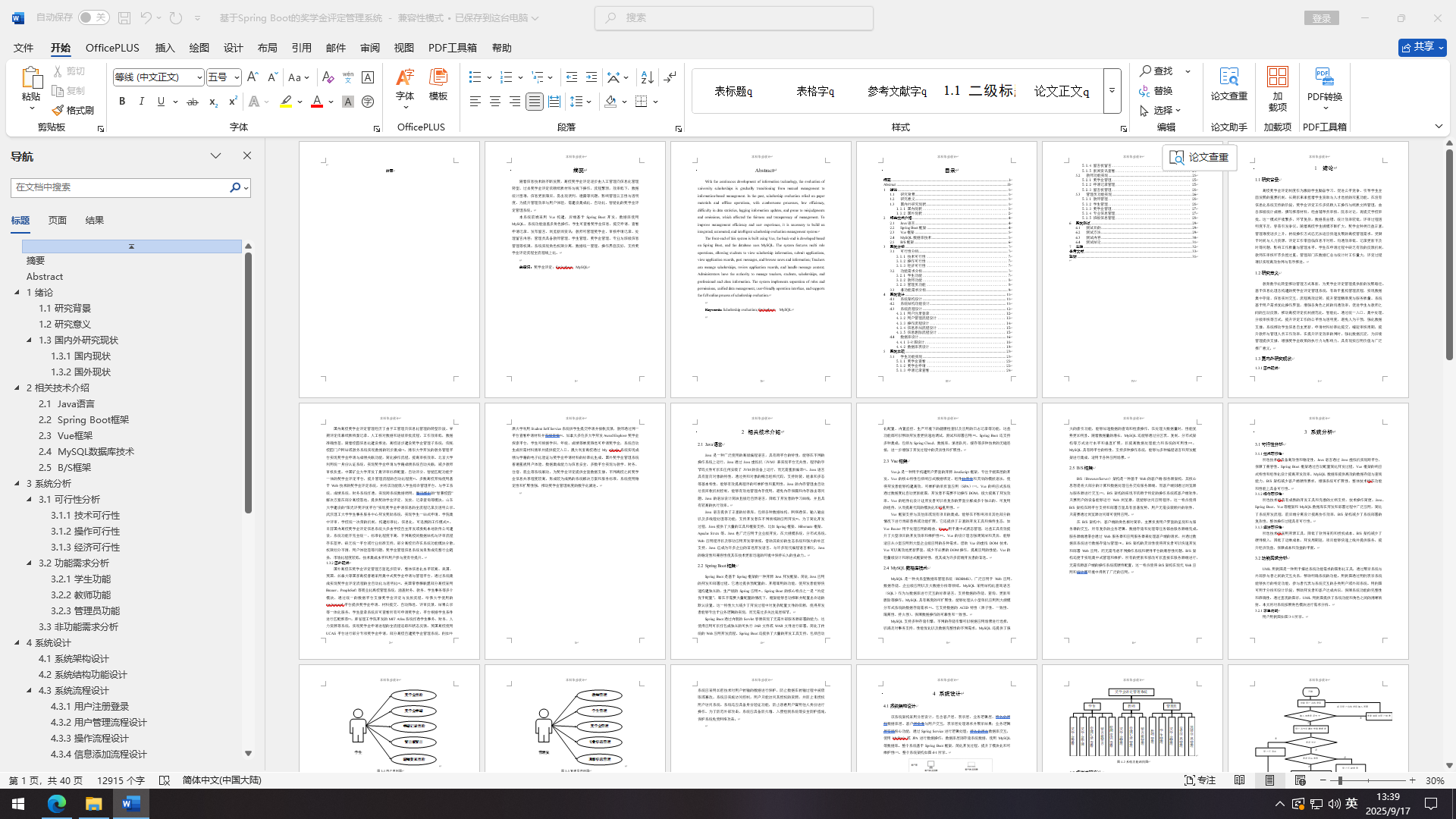Open the font size dropdown
This screenshot has width=1456, height=819.
237,77
